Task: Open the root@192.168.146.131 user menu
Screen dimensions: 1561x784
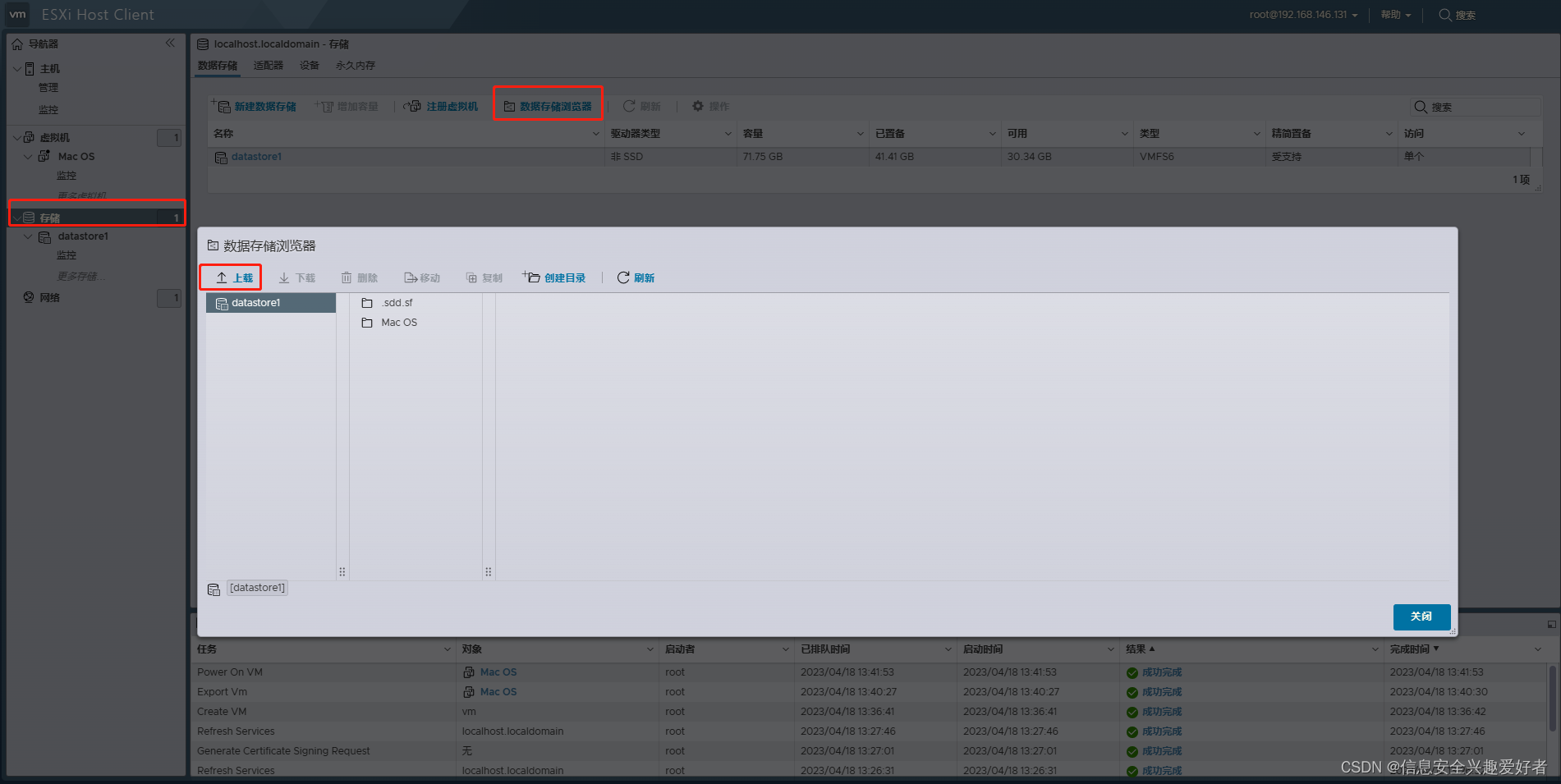Action: coord(1303,15)
